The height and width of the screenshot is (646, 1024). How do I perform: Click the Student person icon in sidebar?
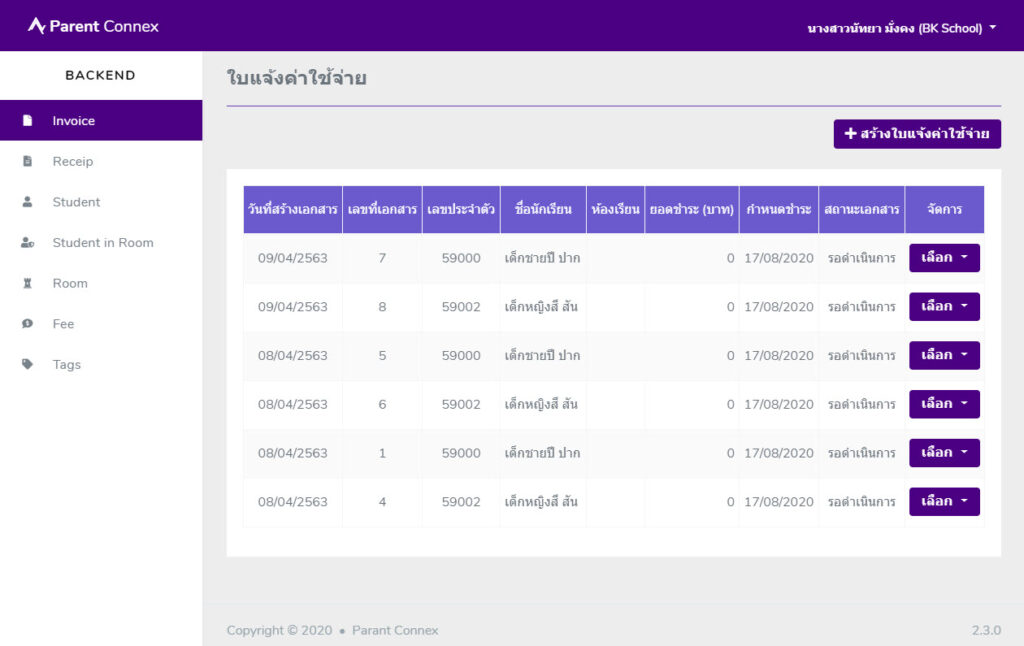click(27, 202)
